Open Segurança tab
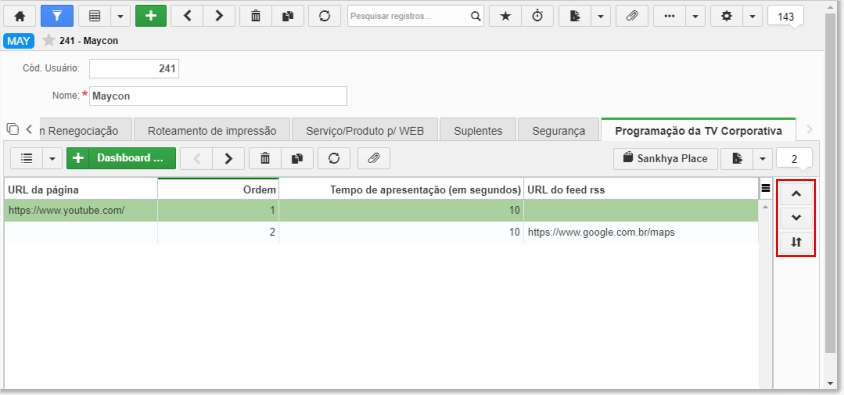This screenshot has width=844, height=395. click(559, 131)
